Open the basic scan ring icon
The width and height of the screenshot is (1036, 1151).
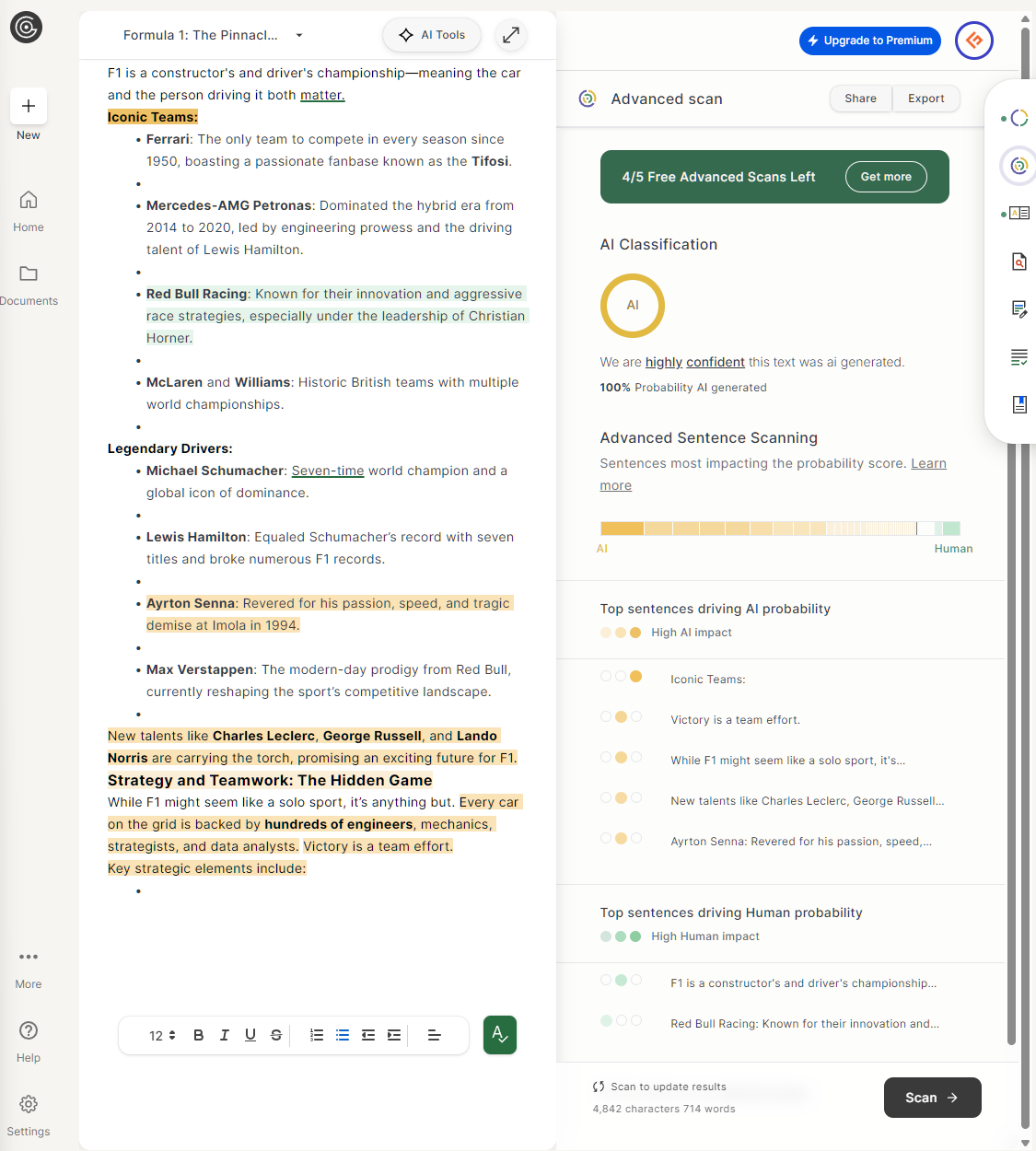[1019, 118]
